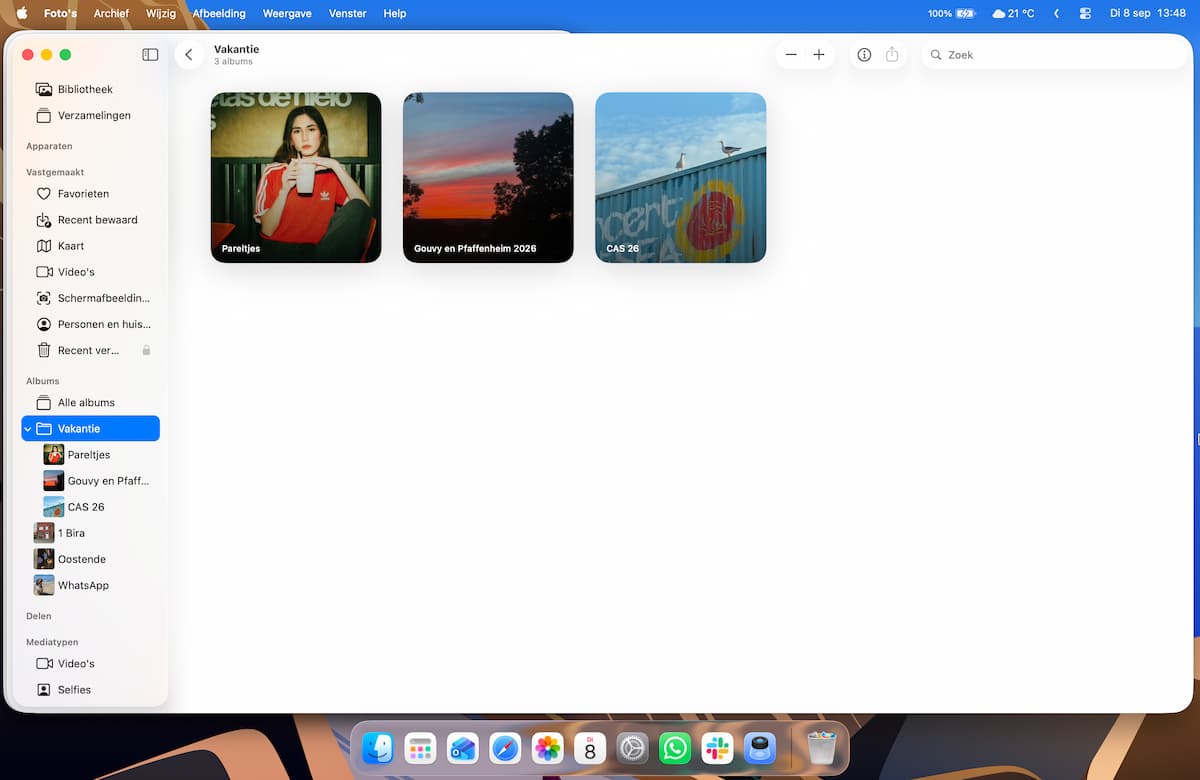The height and width of the screenshot is (780, 1200).
Task: Open Recent bewaard in sidebar
Action: pos(90,220)
